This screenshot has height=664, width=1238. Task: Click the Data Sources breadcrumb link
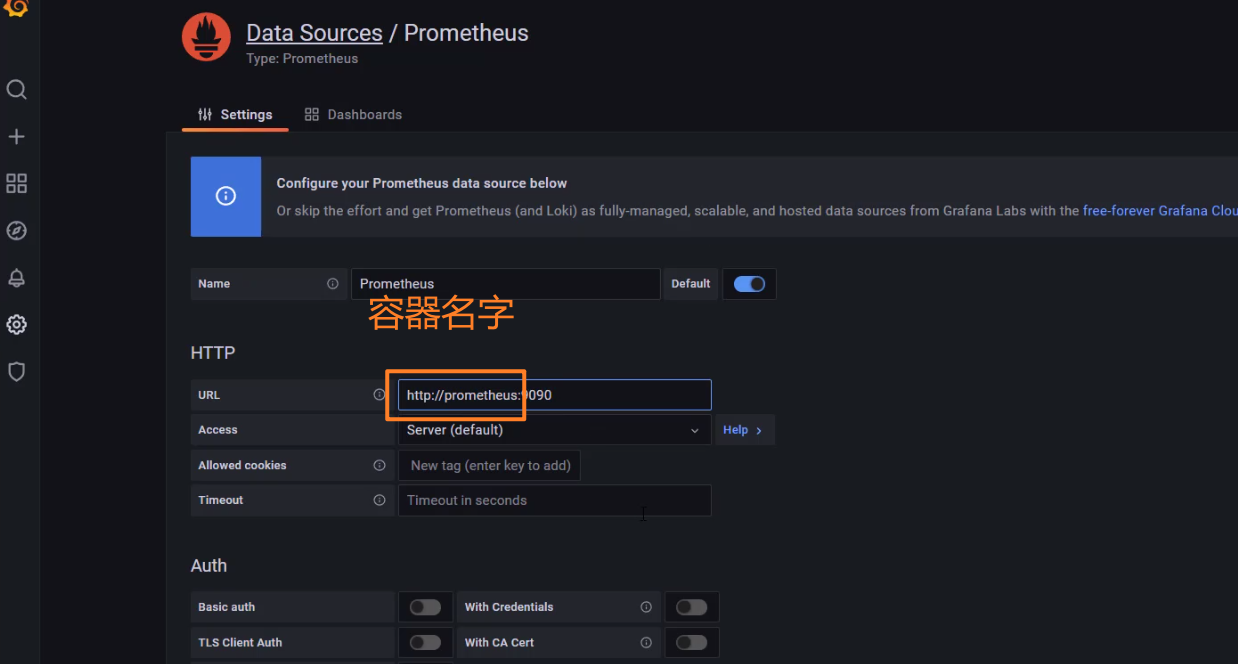314,33
